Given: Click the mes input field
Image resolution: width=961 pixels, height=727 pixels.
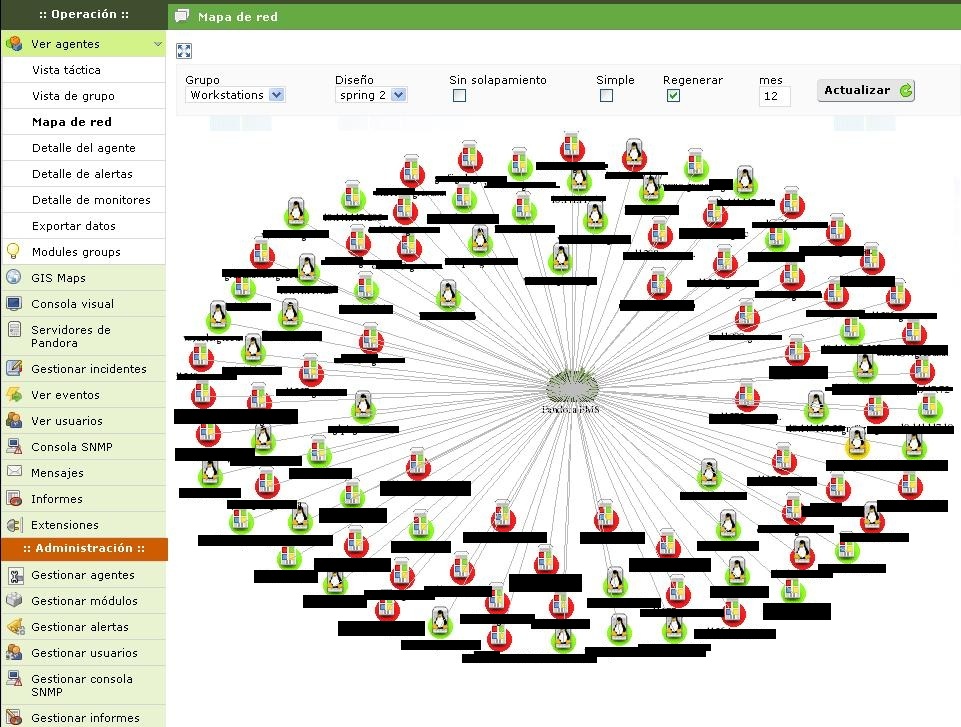Looking at the screenshot, I should click(774, 97).
